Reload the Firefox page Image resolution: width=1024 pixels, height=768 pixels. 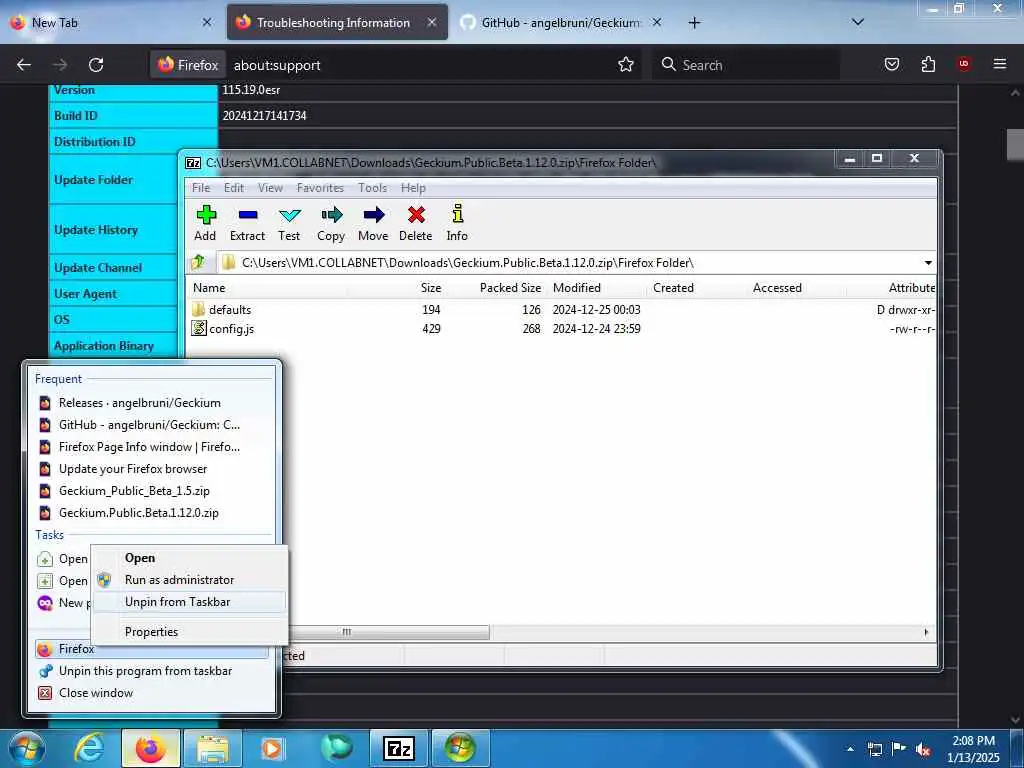tap(96, 65)
